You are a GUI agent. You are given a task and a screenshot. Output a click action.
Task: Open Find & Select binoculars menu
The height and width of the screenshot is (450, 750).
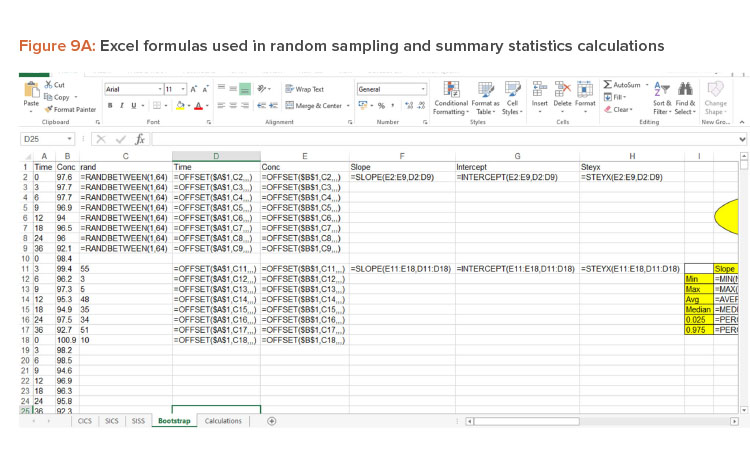click(x=685, y=99)
